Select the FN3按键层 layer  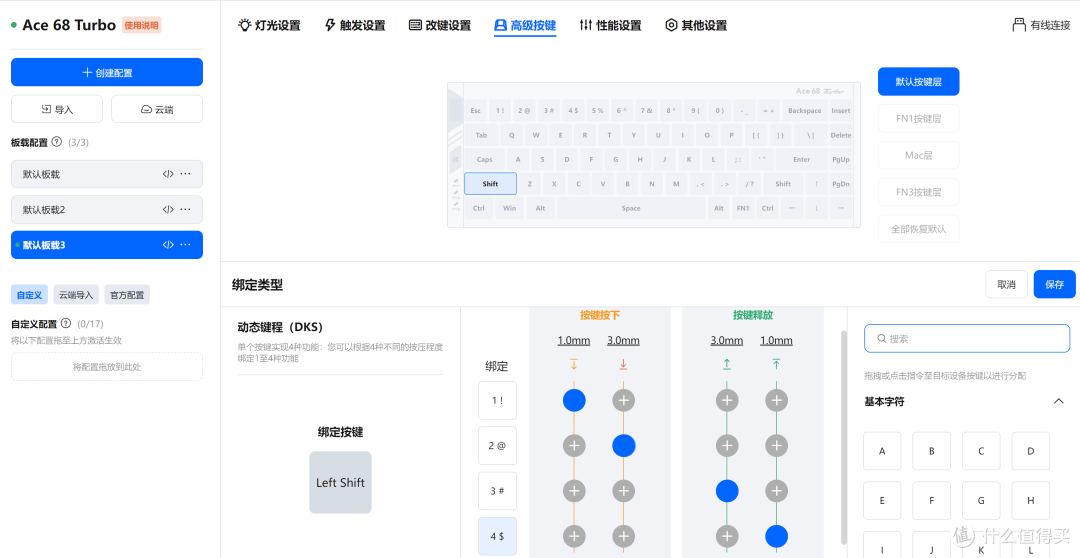918,192
